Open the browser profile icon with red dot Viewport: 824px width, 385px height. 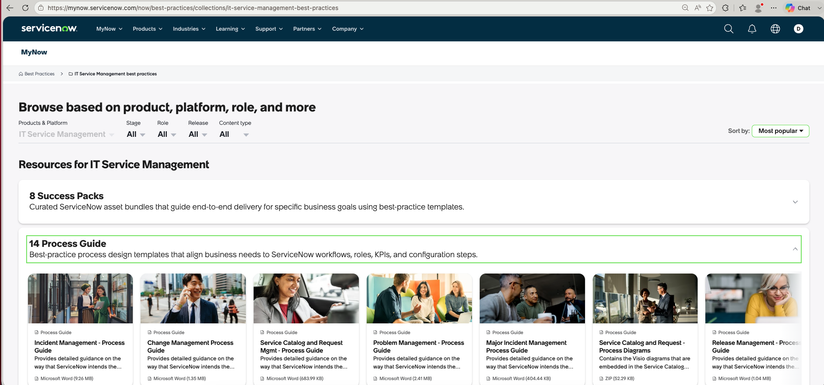click(758, 8)
